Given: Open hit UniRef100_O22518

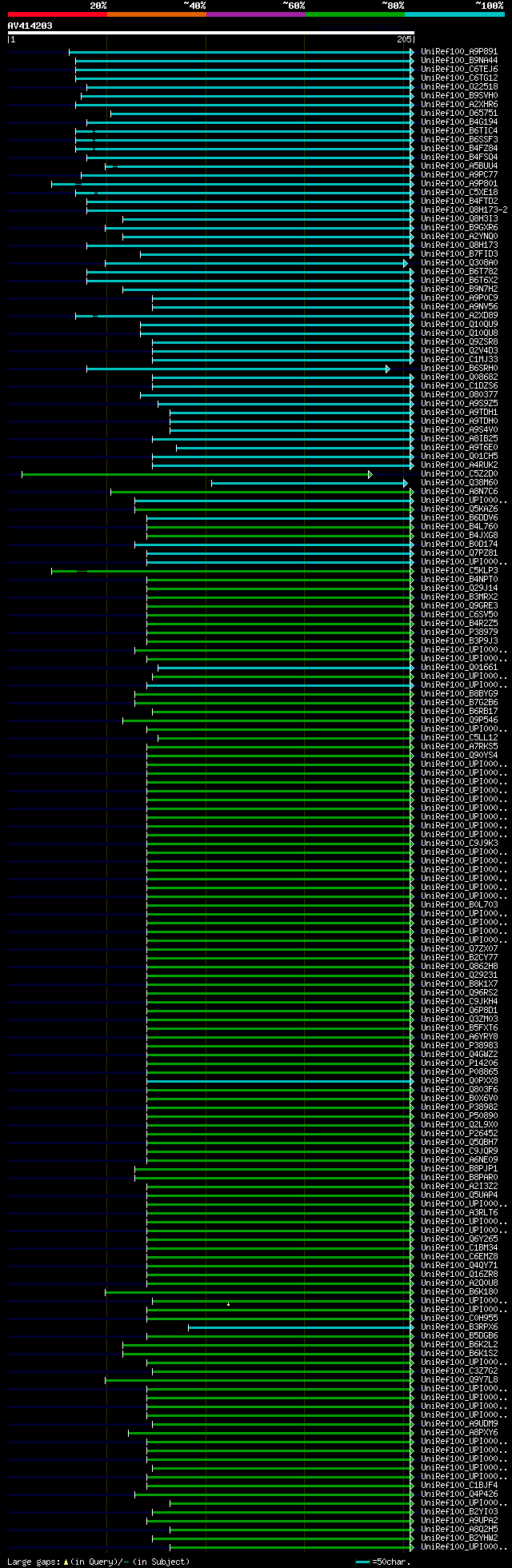Looking at the screenshot, I should click(459, 87).
